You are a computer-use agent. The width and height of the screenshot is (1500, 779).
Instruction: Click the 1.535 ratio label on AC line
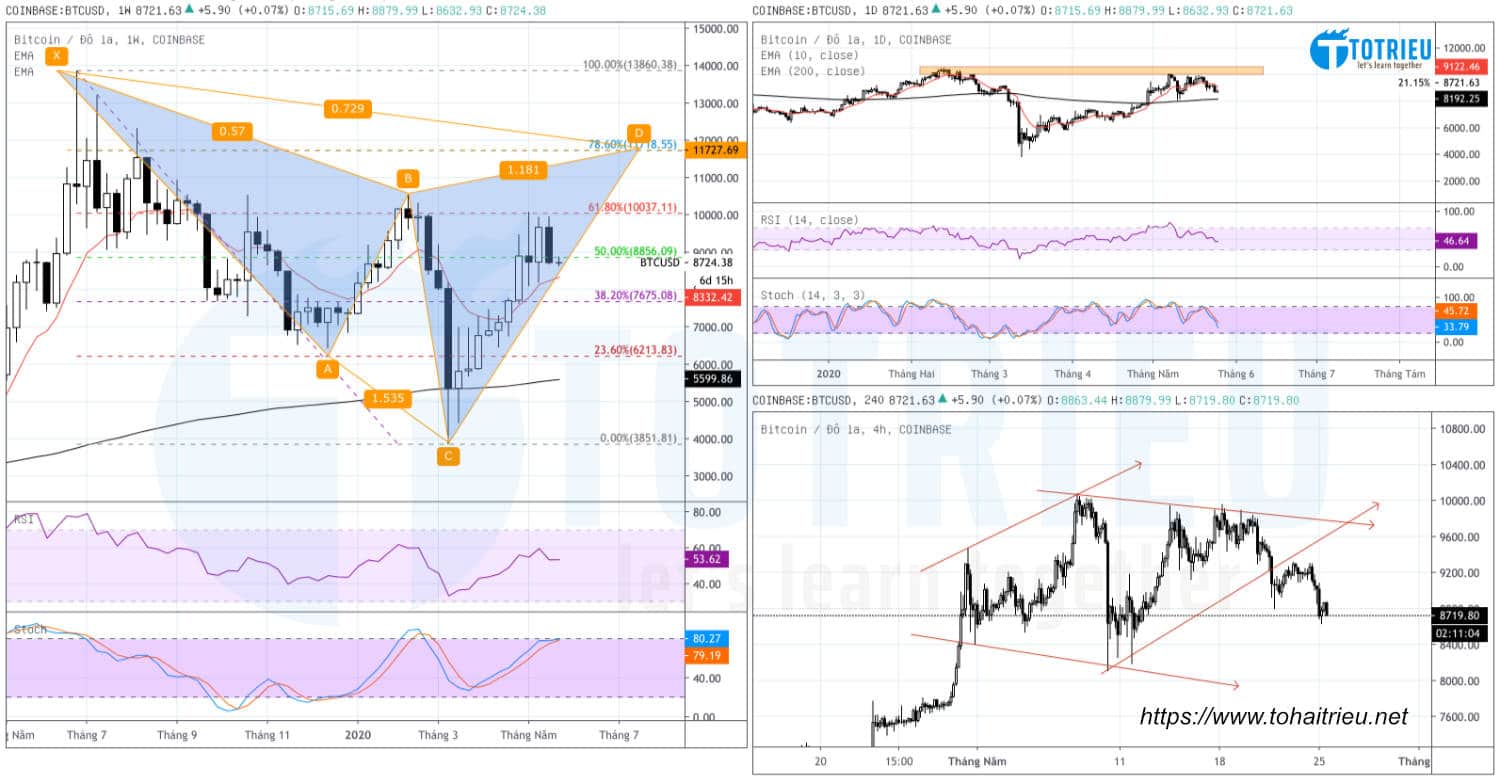coord(387,398)
